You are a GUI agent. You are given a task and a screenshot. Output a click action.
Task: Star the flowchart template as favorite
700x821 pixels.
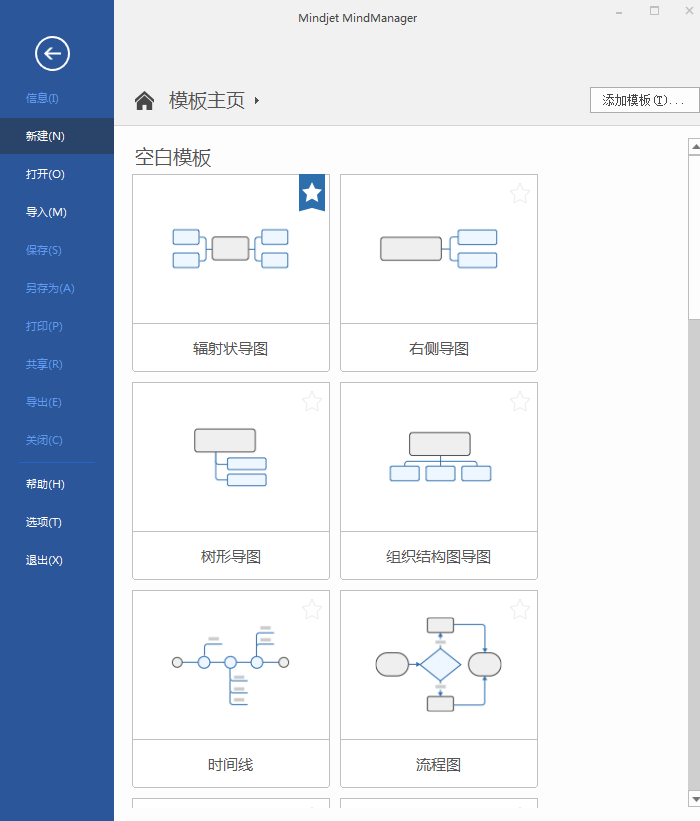(520, 609)
